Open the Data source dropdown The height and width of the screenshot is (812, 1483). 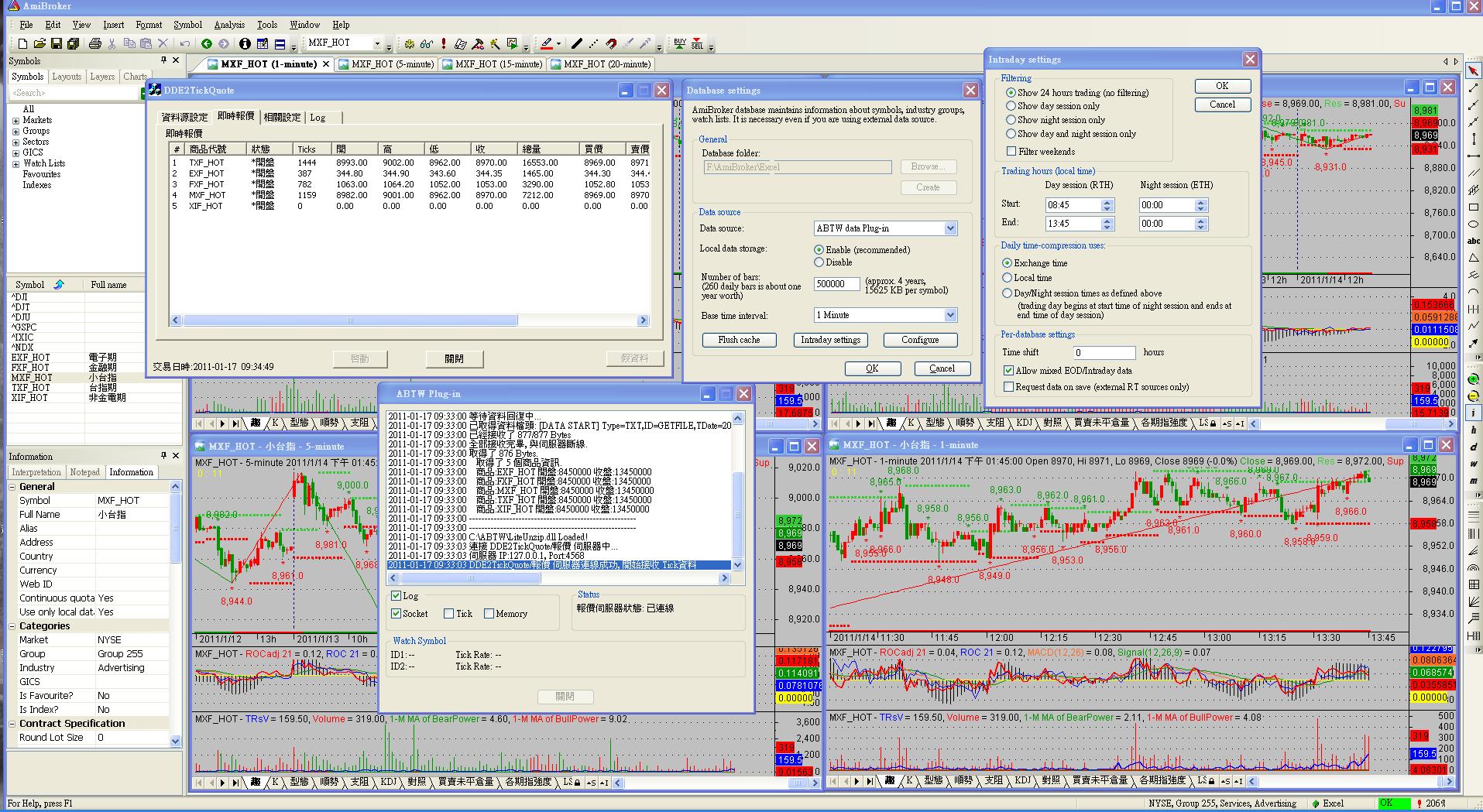[950, 228]
